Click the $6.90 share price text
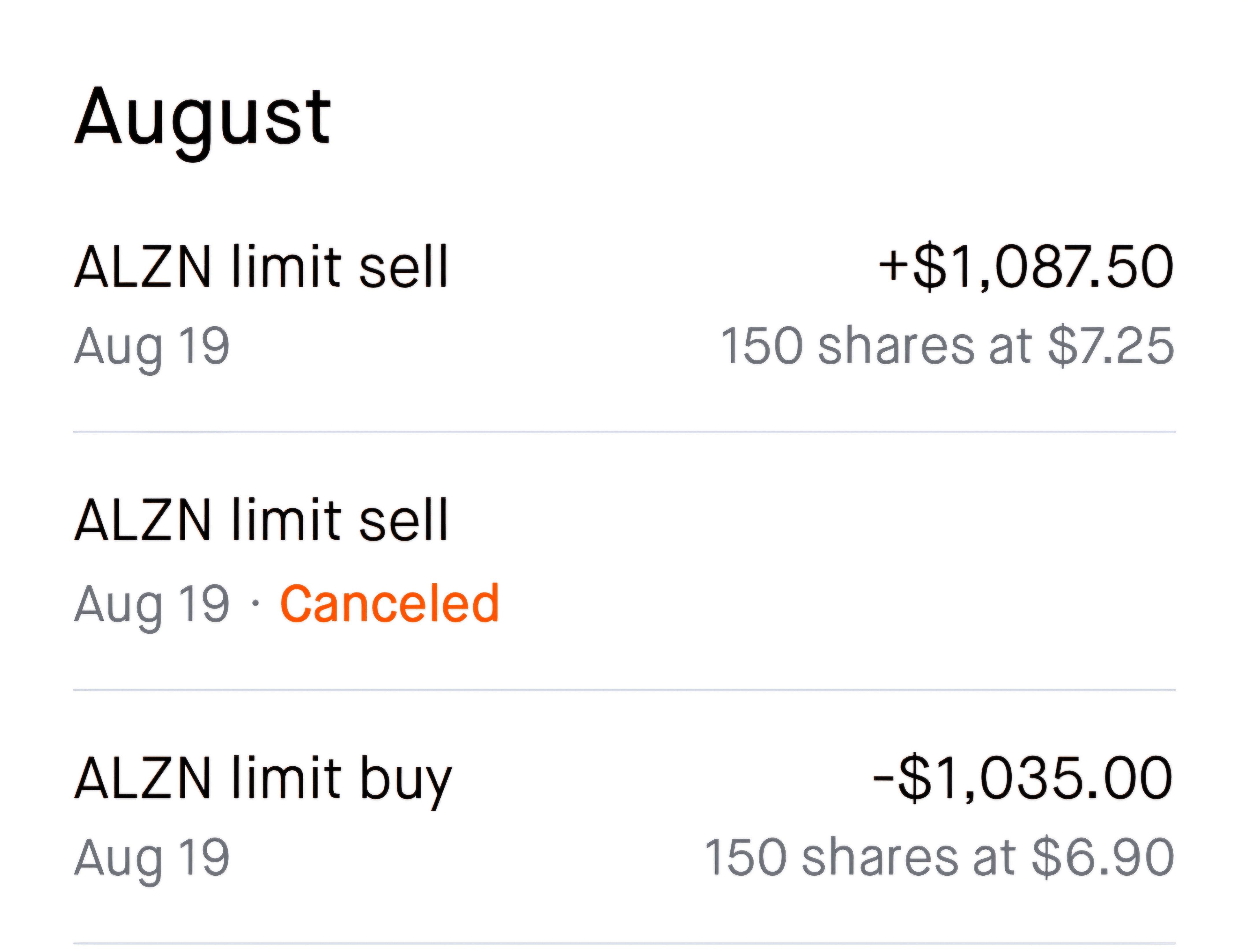Image resolution: width=1248 pixels, height=952 pixels. click(1102, 858)
